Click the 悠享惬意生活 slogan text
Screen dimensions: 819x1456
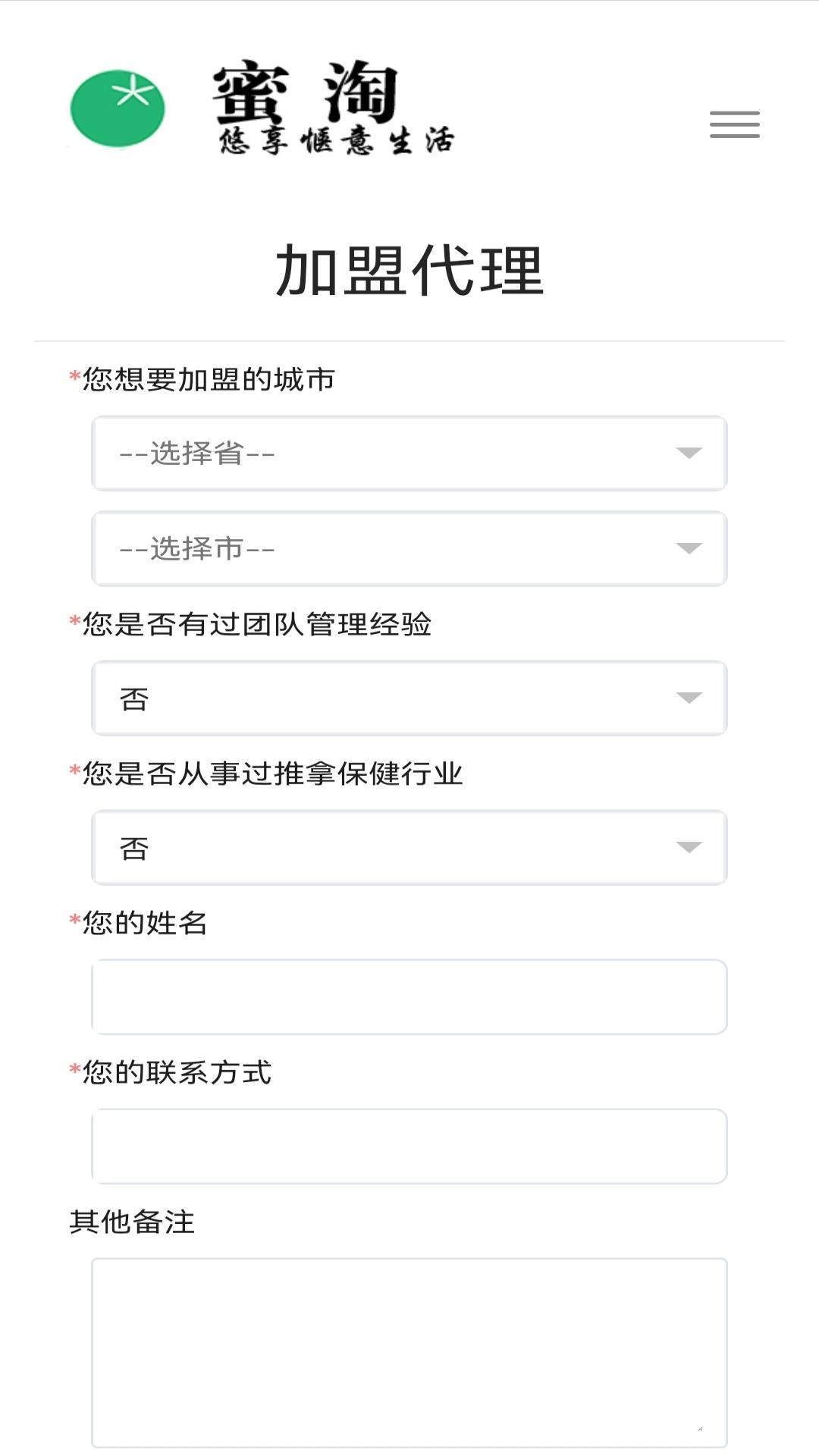click(x=337, y=141)
